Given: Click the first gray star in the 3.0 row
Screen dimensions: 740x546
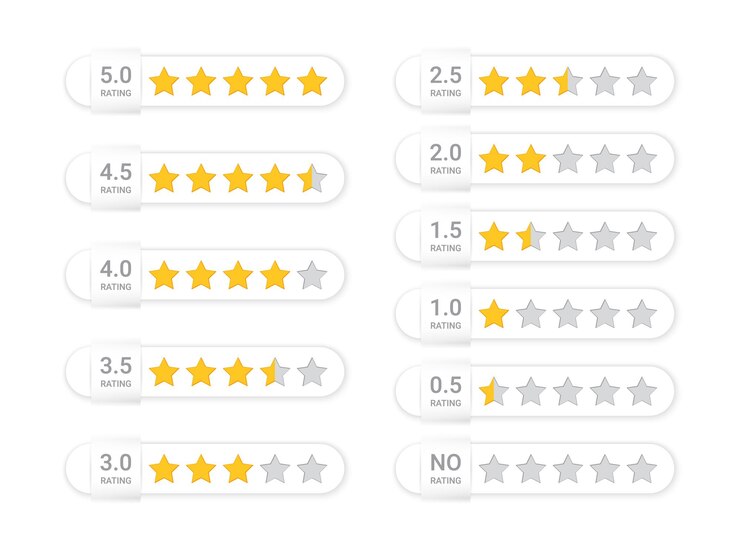Looking at the screenshot, I should 275,469.
